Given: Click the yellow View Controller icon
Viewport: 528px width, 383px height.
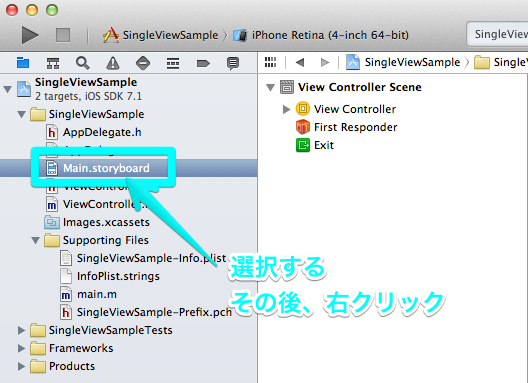Looking at the screenshot, I should point(303,109).
